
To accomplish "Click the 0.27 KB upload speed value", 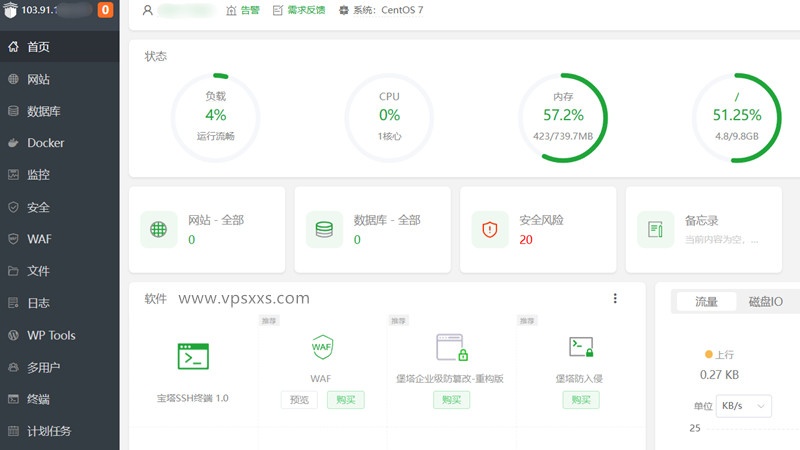I will click(719, 375).
